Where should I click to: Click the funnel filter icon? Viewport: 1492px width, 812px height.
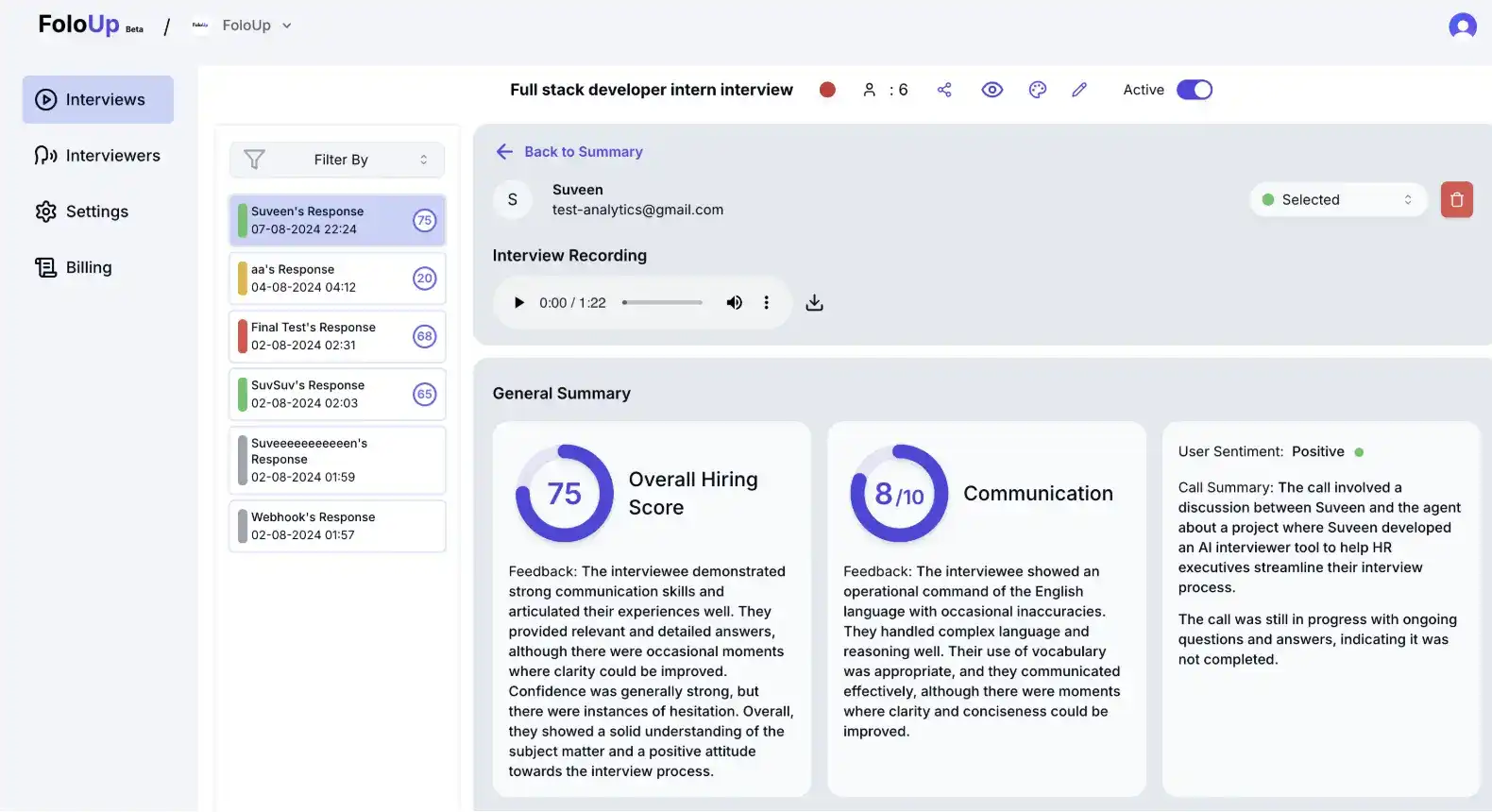click(x=254, y=160)
